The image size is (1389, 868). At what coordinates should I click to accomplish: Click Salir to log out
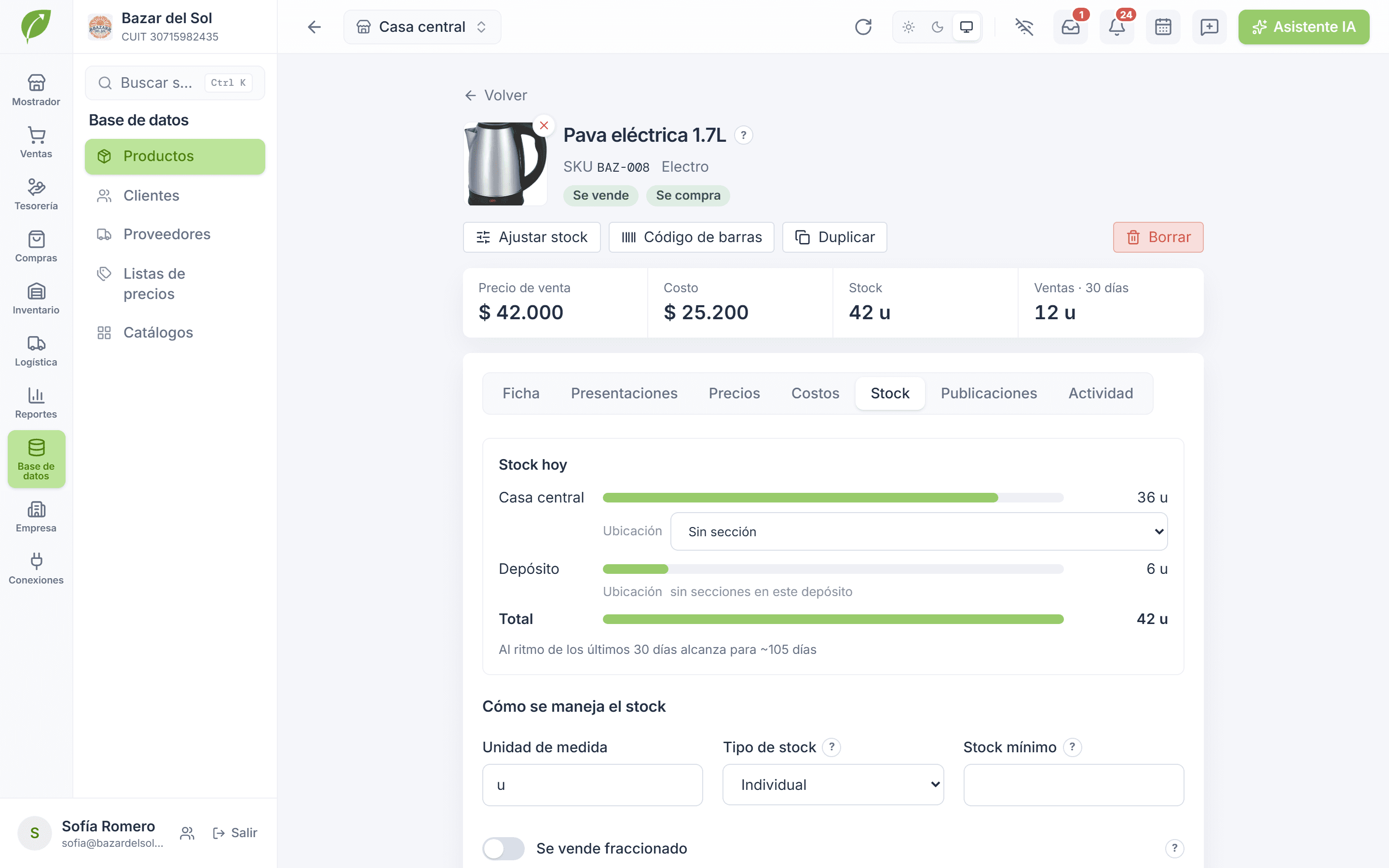235,832
